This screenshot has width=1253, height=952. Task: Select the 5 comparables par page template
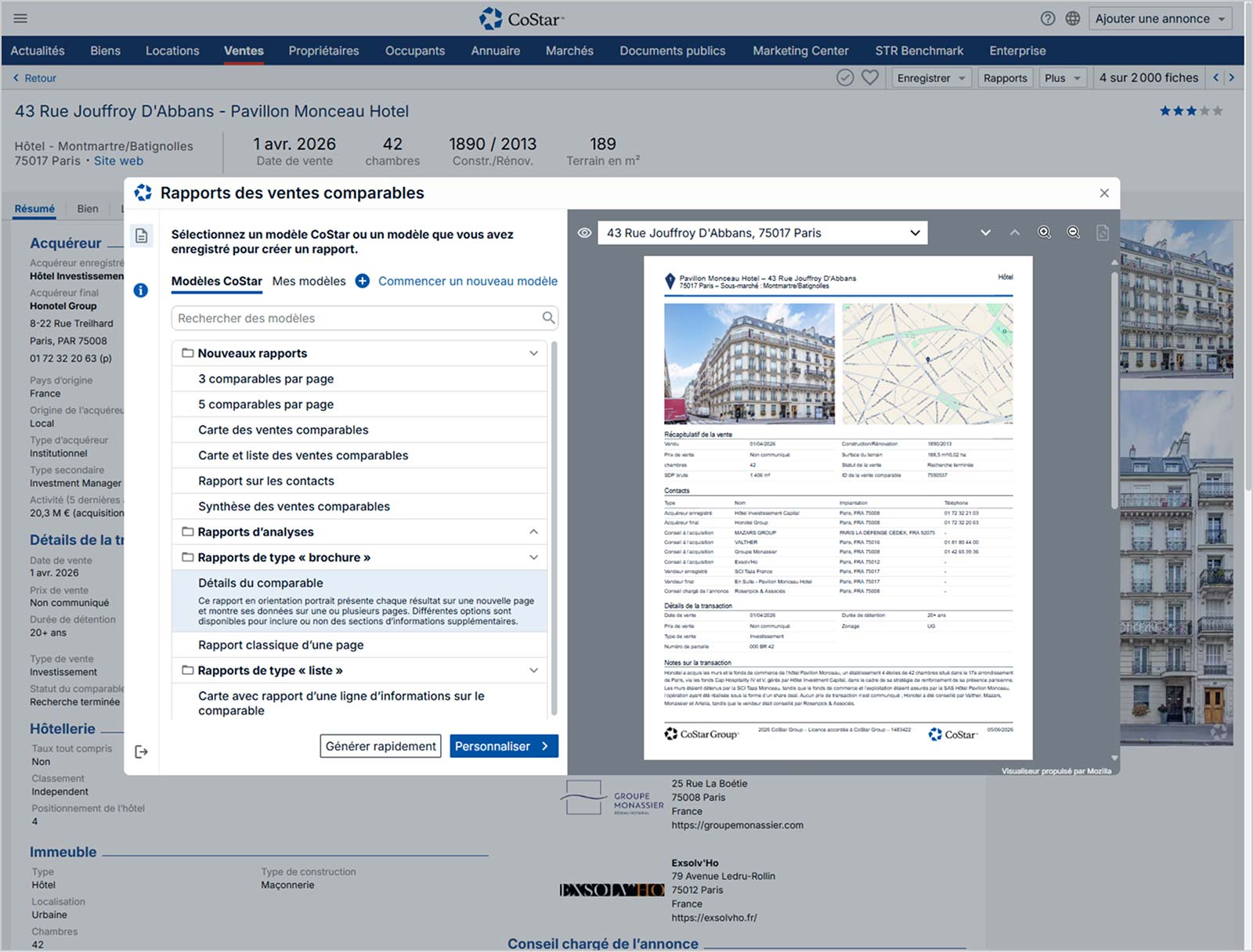(x=359, y=404)
